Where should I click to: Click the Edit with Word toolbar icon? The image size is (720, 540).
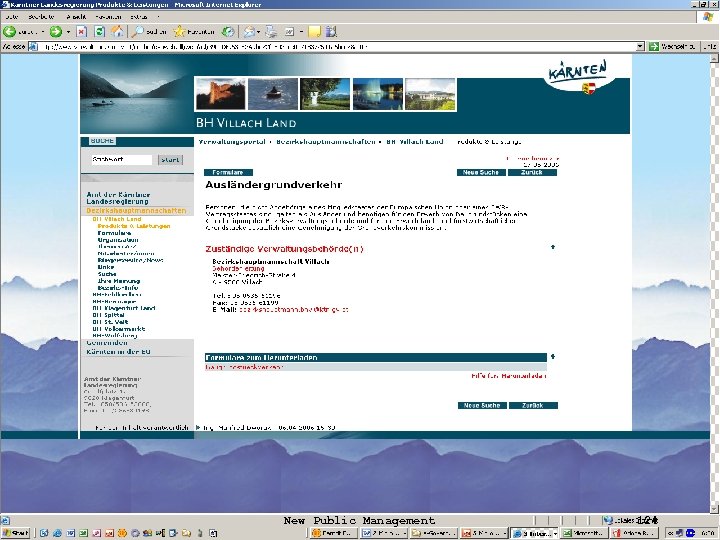click(x=289, y=32)
